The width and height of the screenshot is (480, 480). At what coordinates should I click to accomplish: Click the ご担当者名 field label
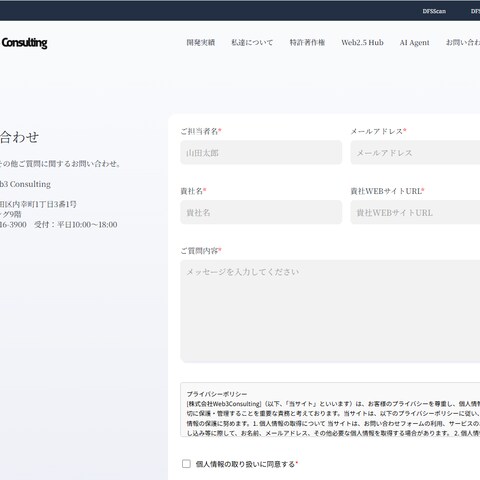201,131
